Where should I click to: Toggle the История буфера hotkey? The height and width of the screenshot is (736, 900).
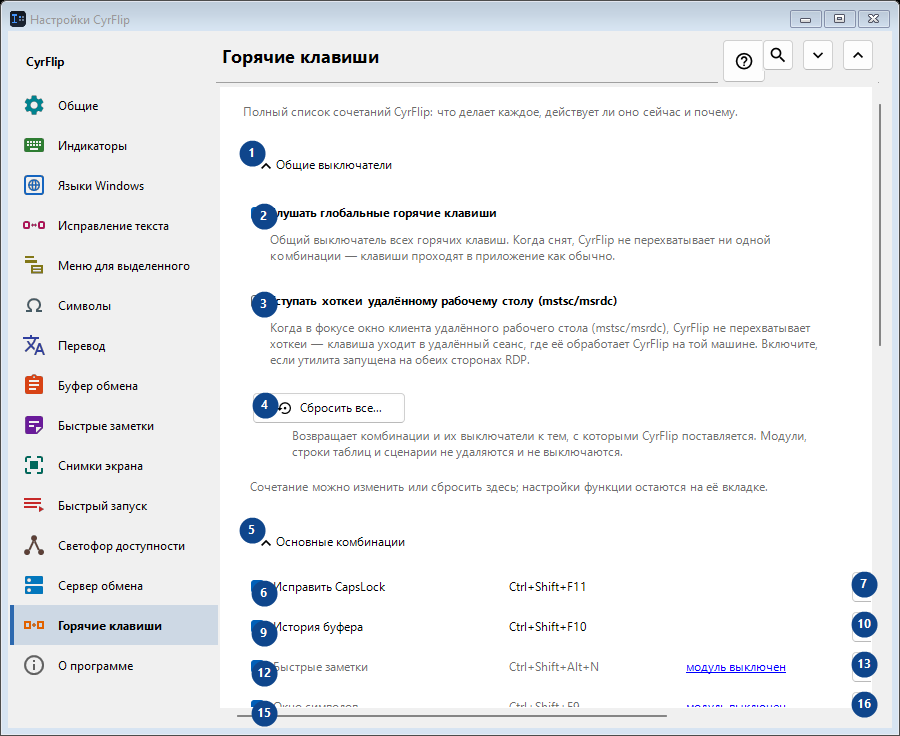(257, 626)
